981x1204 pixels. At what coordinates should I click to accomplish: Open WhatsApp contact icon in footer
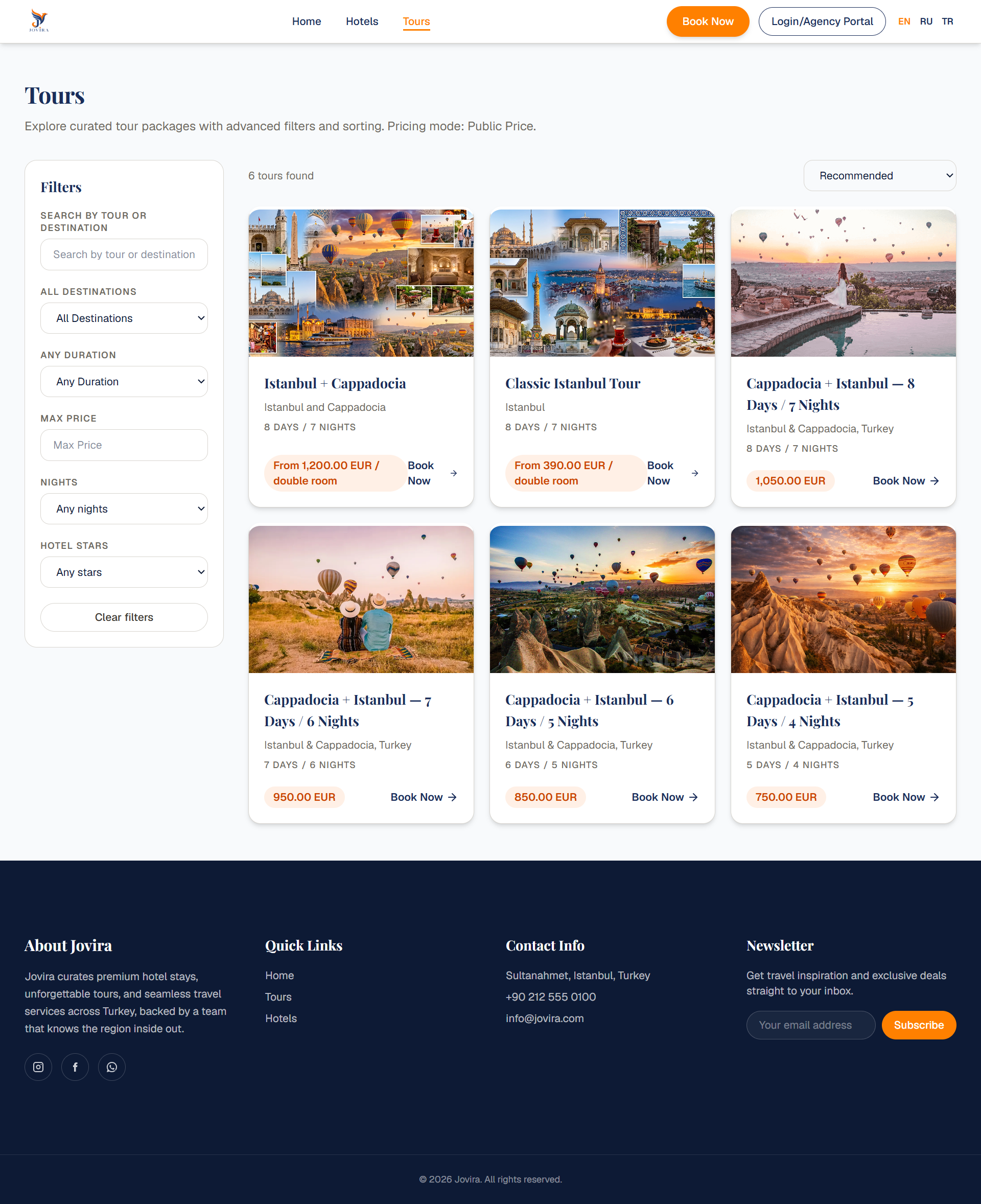(x=112, y=1067)
